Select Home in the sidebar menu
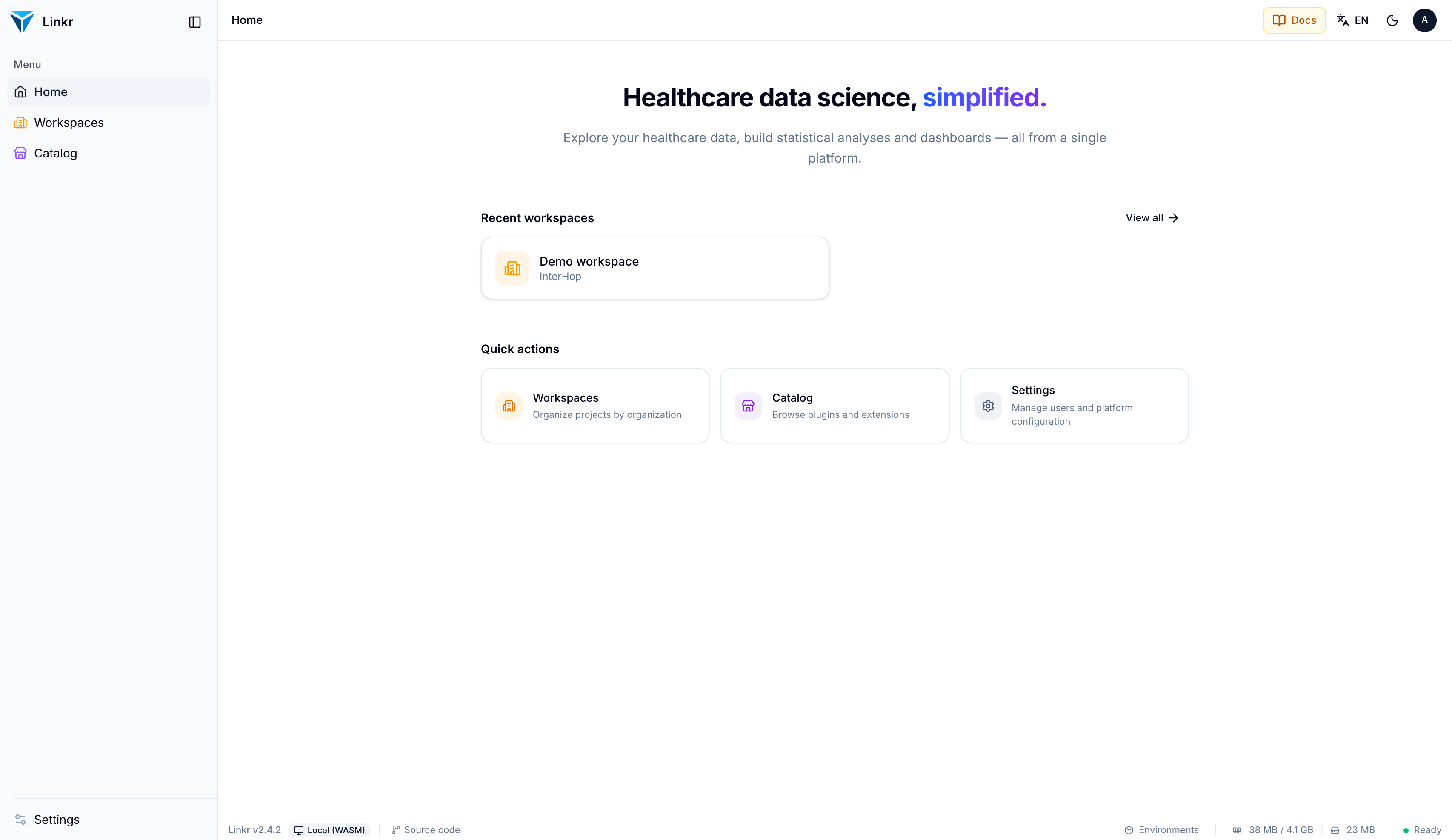Image resolution: width=1452 pixels, height=840 pixels. [109, 91]
